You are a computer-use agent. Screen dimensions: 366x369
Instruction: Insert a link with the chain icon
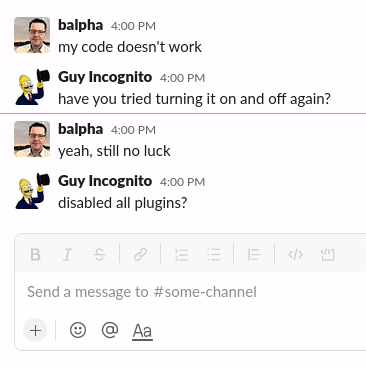[x=140, y=255]
